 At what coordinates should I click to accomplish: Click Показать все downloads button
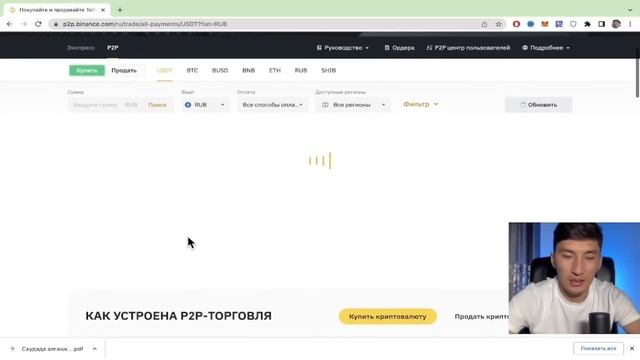tap(598, 348)
